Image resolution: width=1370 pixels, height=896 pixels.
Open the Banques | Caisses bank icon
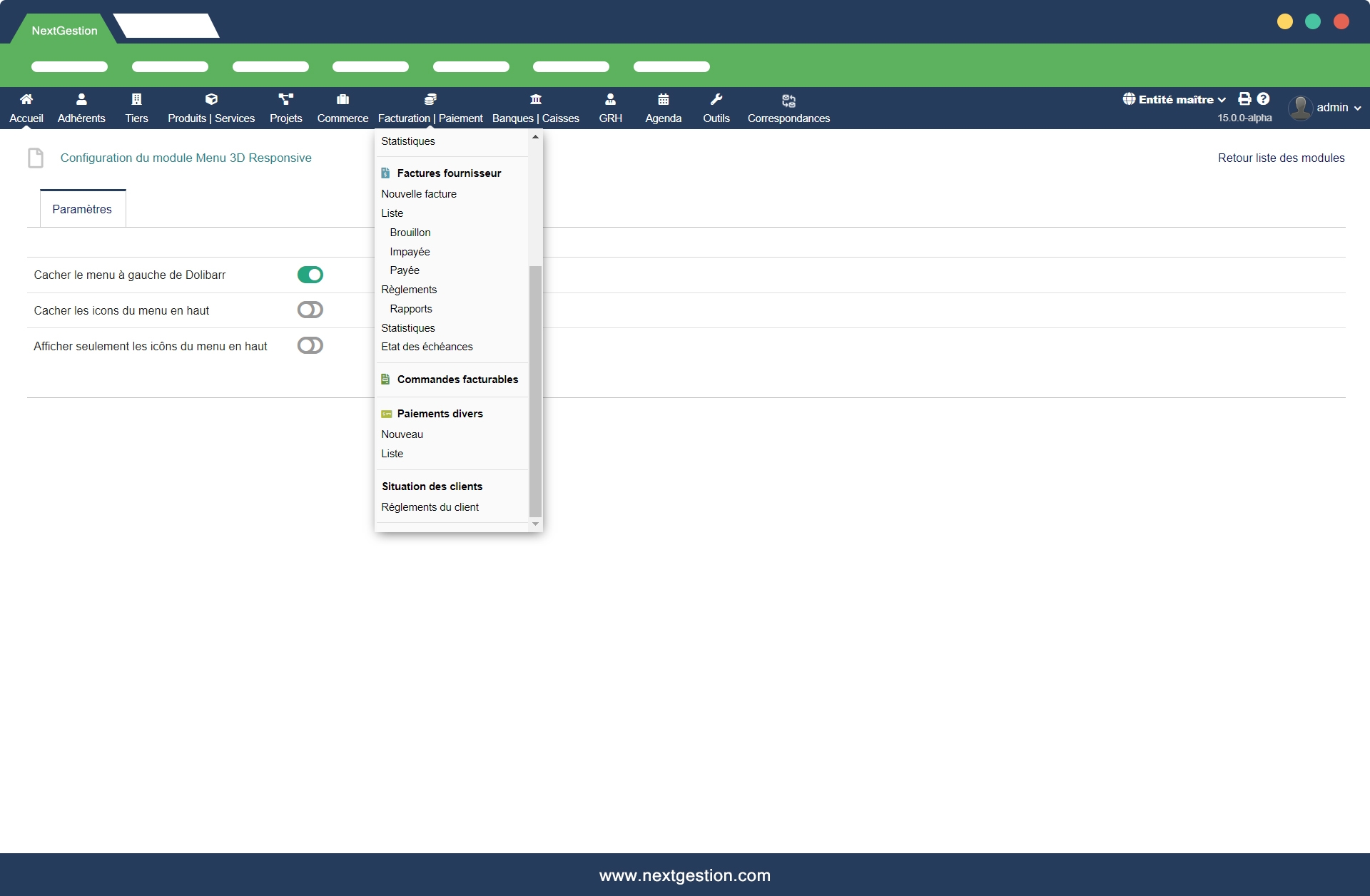coord(535,99)
